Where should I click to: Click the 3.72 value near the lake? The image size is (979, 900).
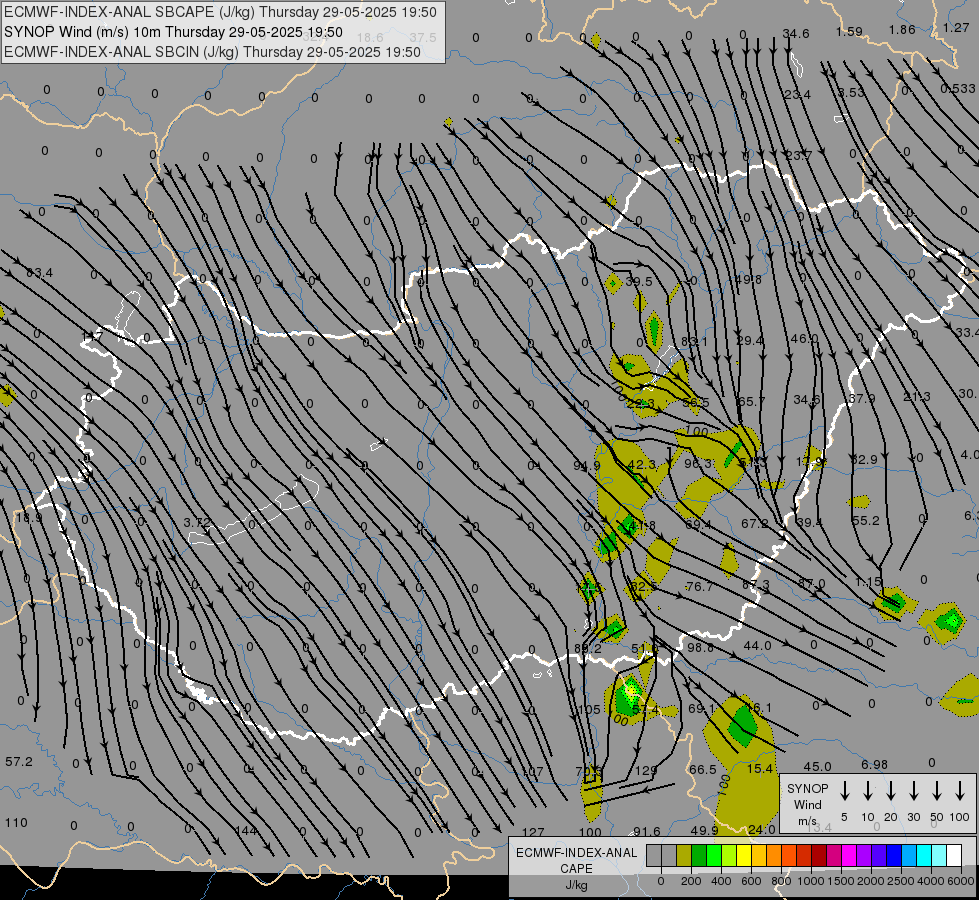click(197, 522)
